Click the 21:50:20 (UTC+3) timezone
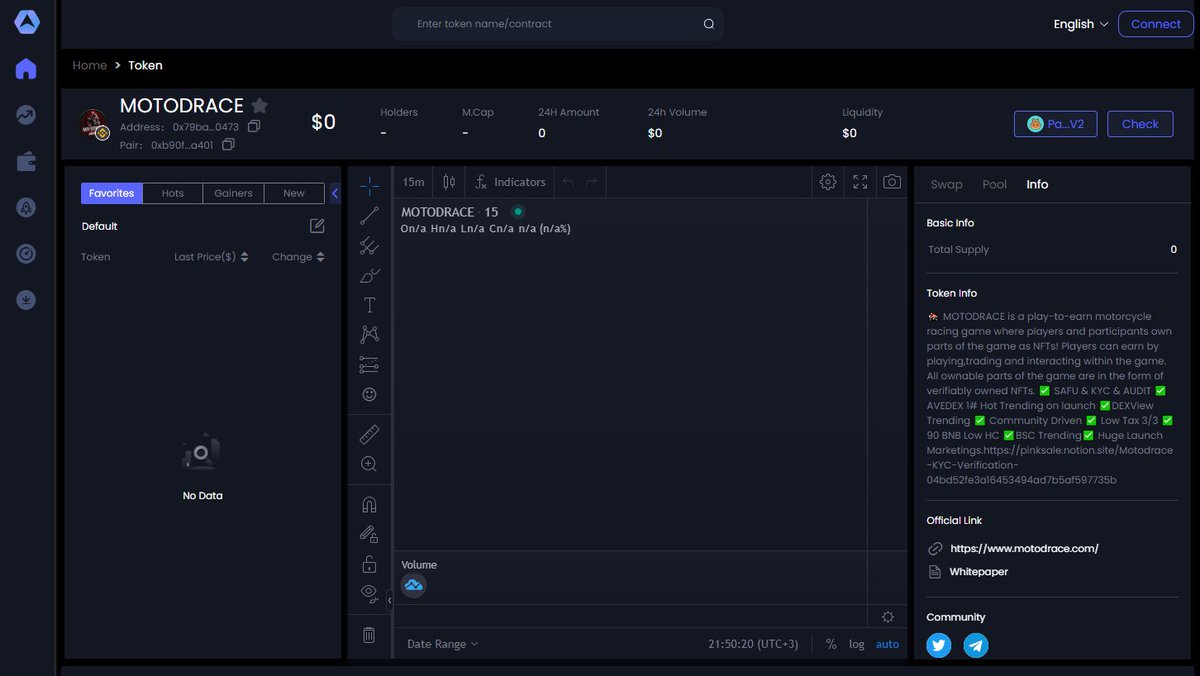The width and height of the screenshot is (1200, 676). (x=753, y=644)
